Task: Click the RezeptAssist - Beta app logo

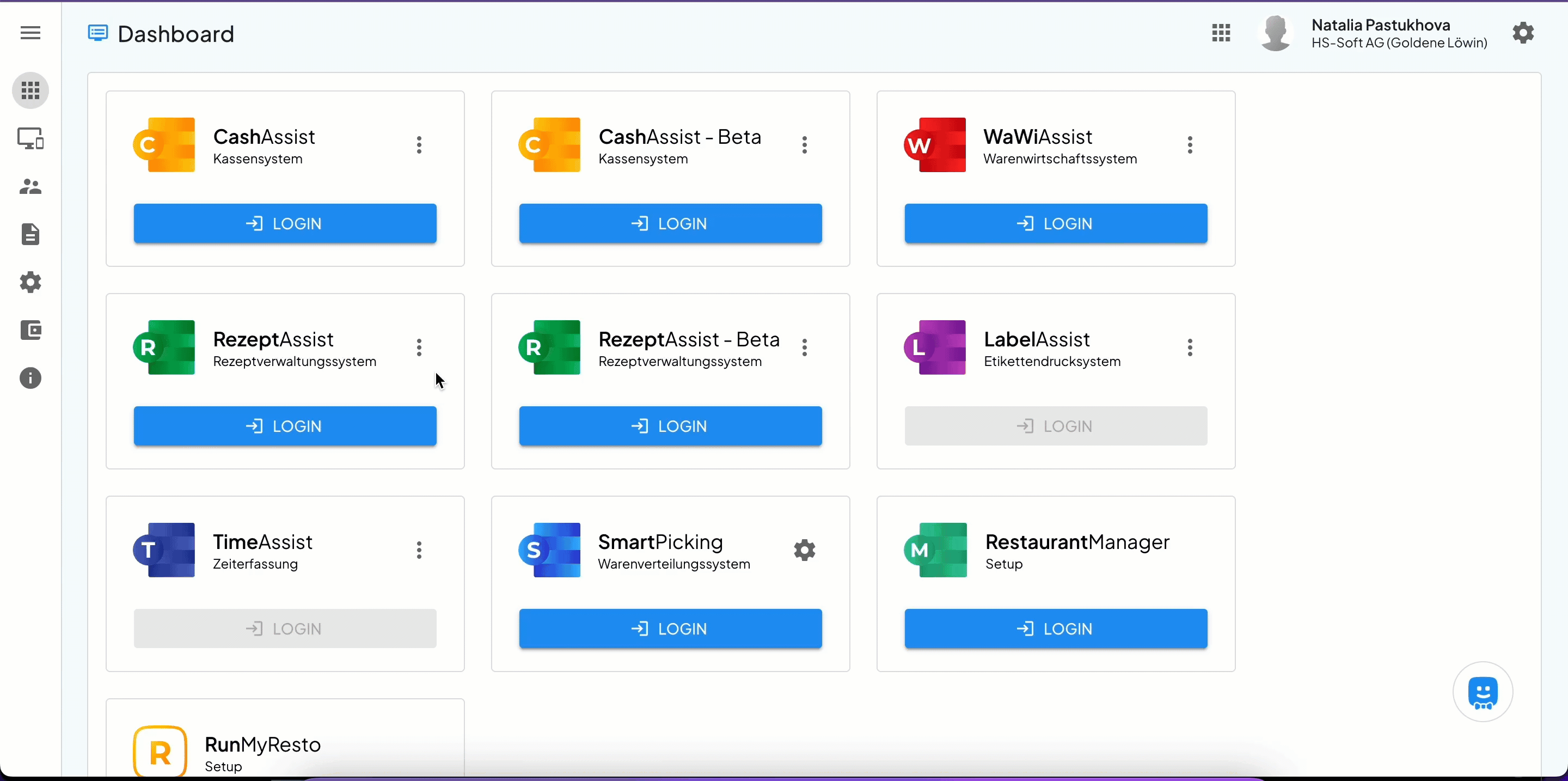Action: (x=550, y=347)
